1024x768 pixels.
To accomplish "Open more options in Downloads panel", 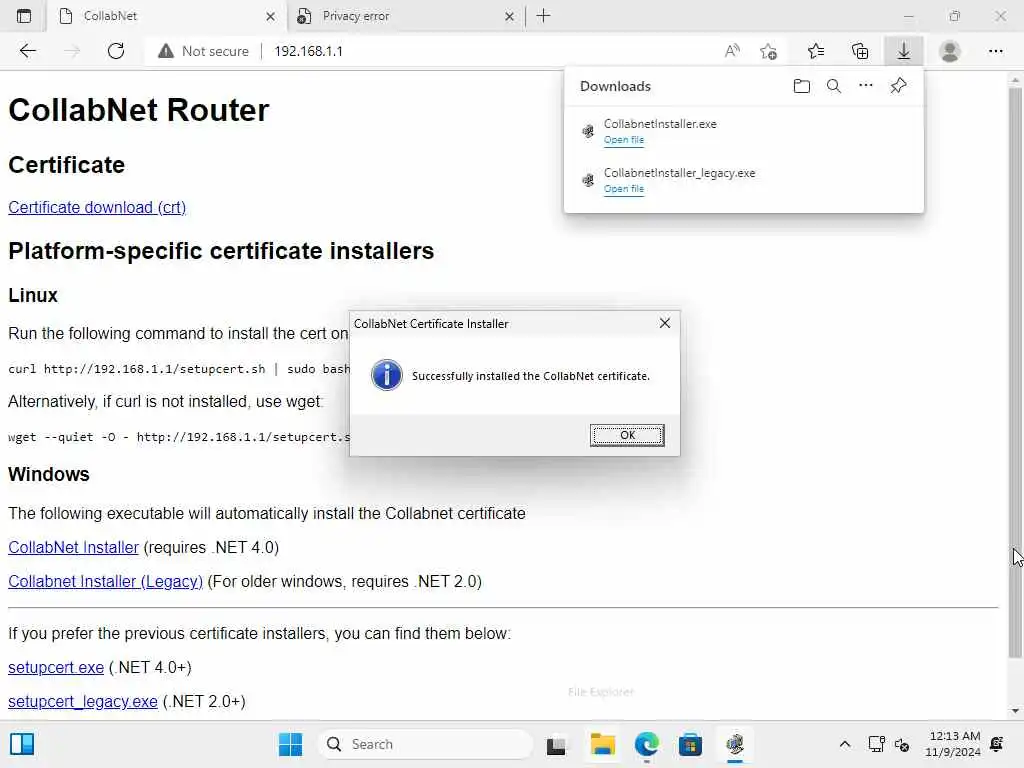I will pos(865,86).
